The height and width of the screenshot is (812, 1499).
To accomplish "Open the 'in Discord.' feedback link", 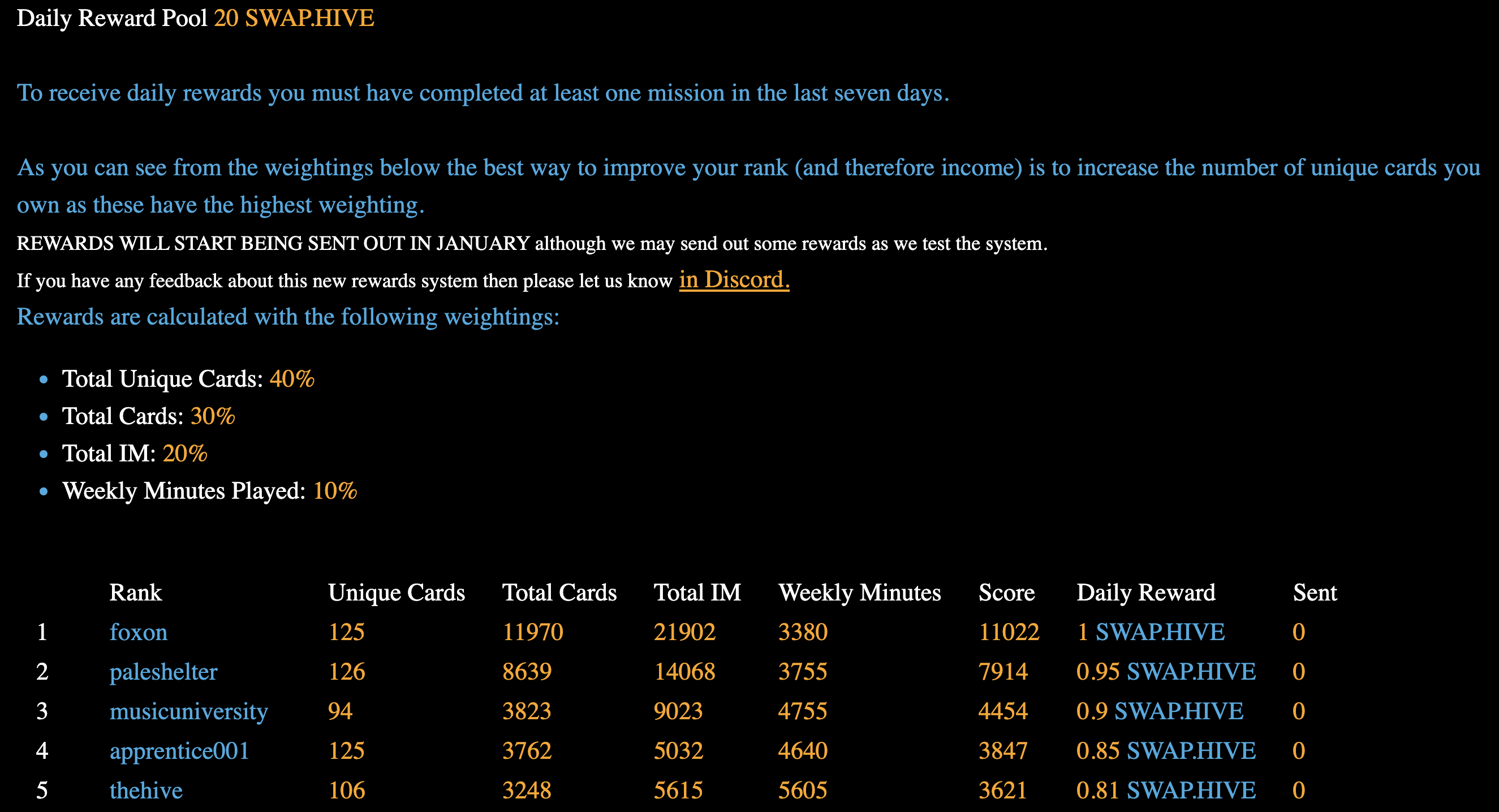I will point(734,280).
